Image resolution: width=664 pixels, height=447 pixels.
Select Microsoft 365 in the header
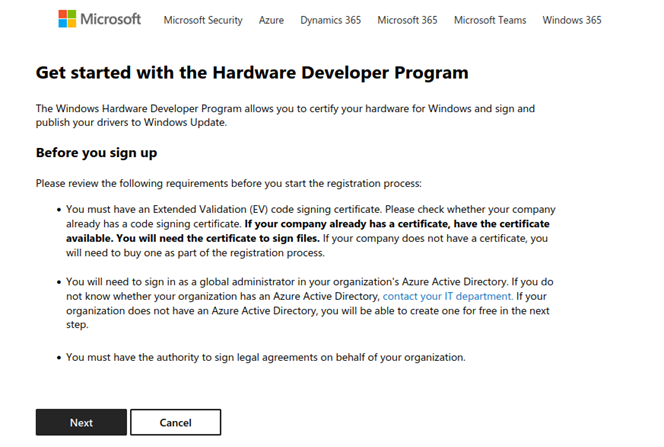407,20
